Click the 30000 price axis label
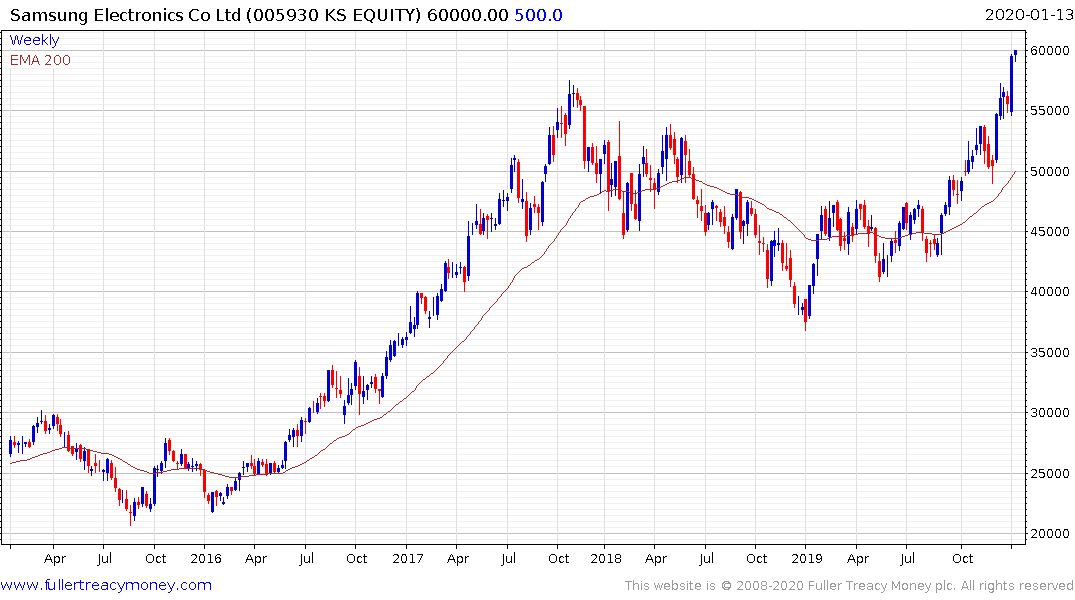Image resolution: width=1075 pixels, height=600 pixels. pos(1049,413)
